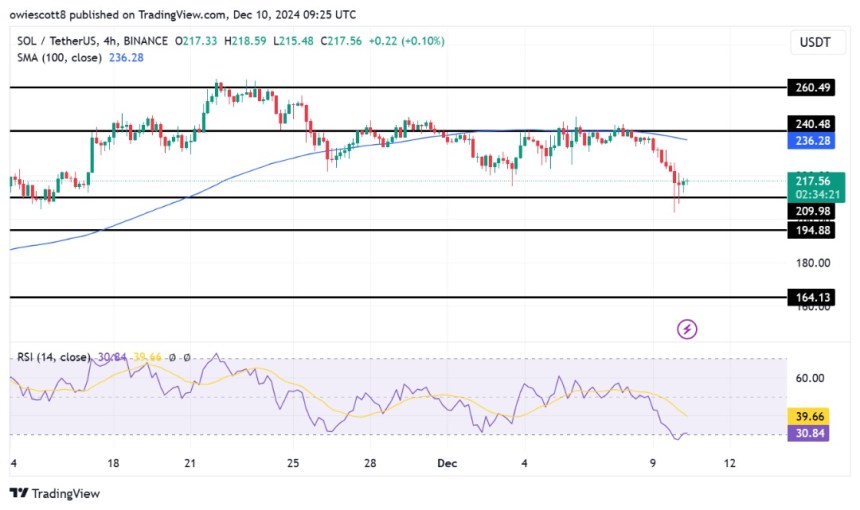Click the blue SMA 236.28 value tag
The image size is (860, 510).
811,140
